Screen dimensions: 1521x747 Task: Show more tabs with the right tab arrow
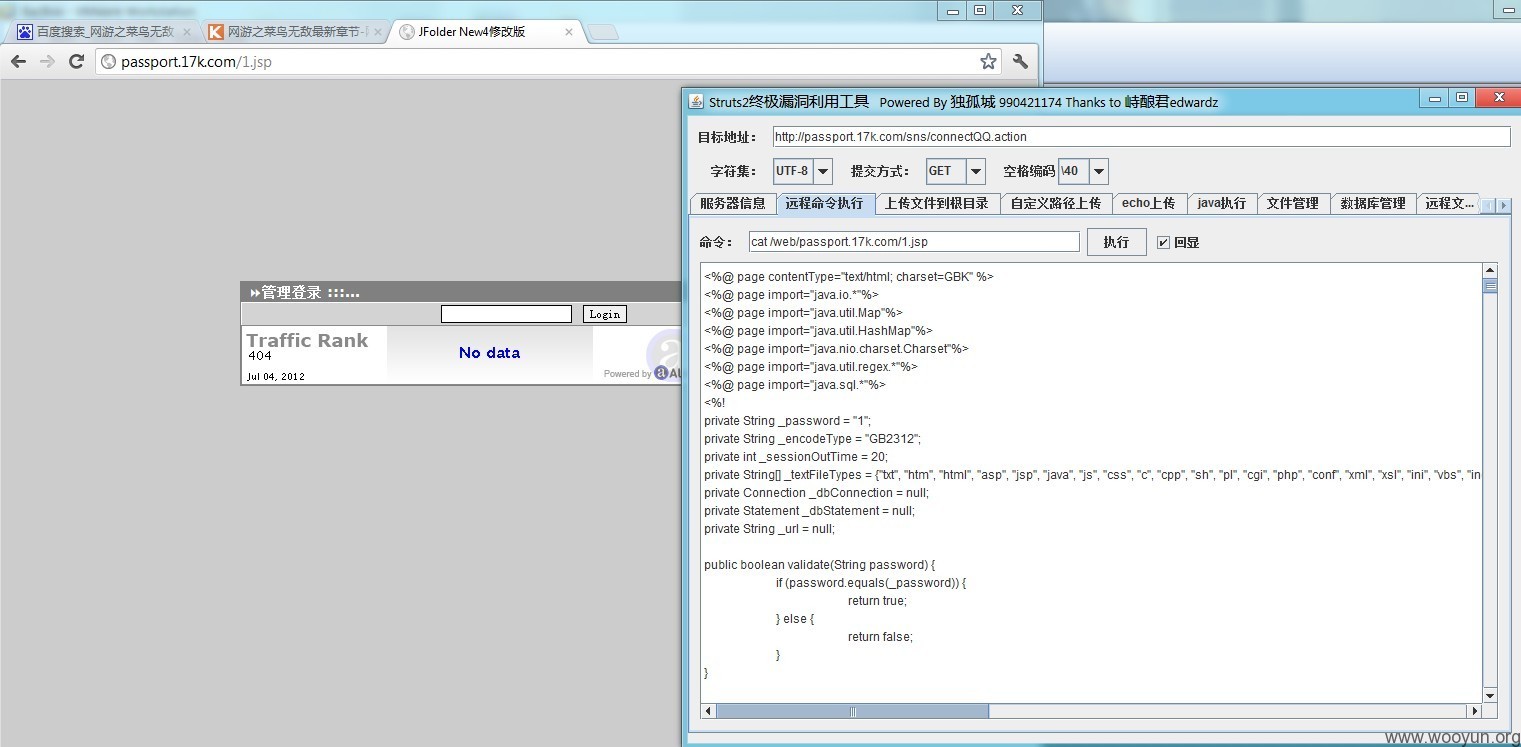click(1503, 205)
